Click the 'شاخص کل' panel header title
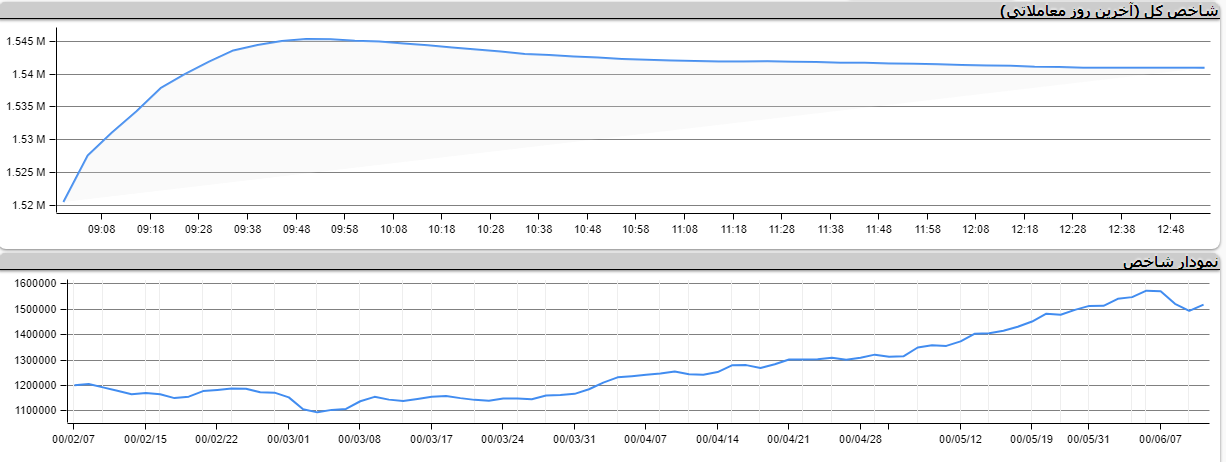The height and width of the screenshot is (462, 1226). coord(1110,11)
